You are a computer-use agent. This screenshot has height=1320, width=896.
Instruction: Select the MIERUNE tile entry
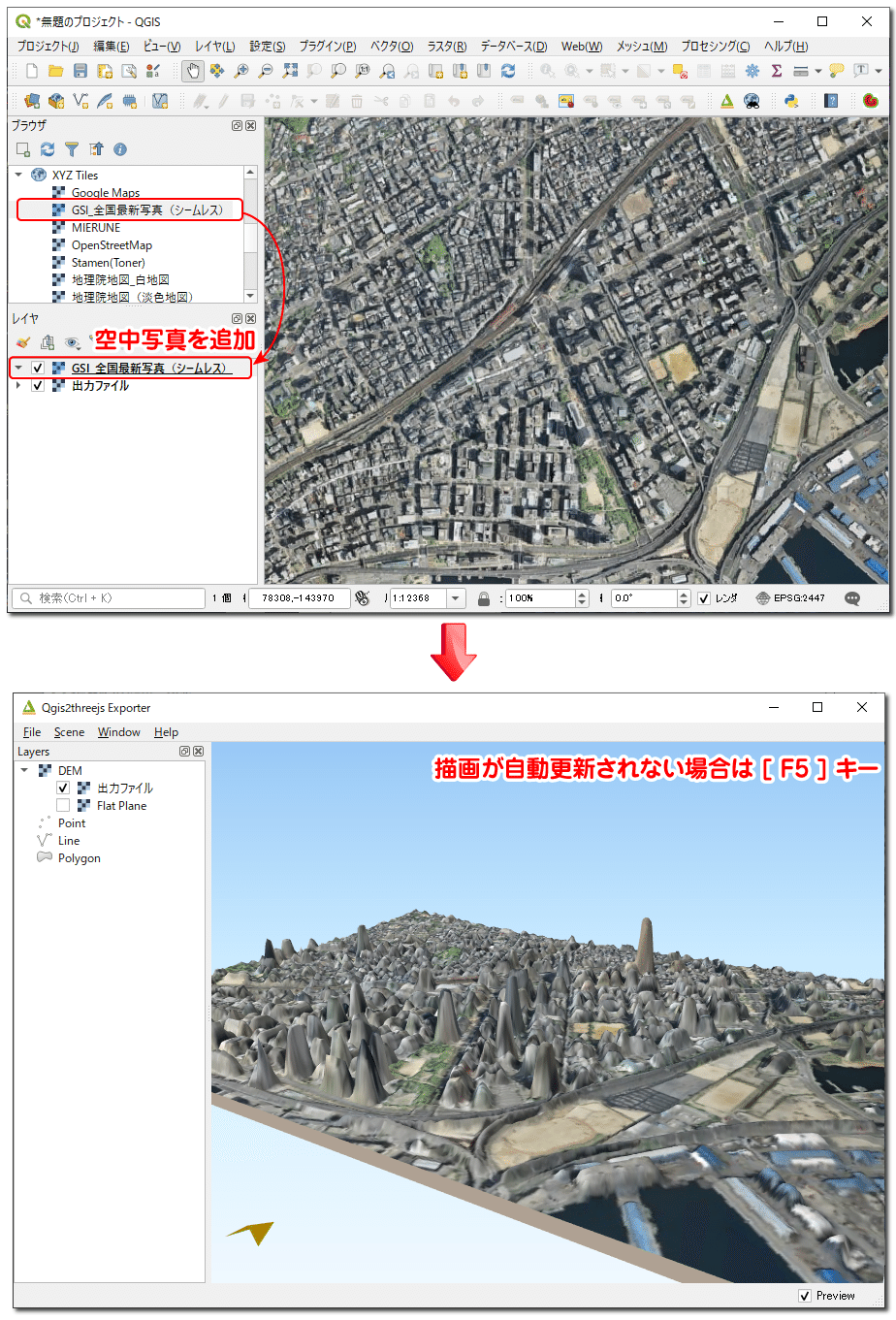tap(96, 228)
